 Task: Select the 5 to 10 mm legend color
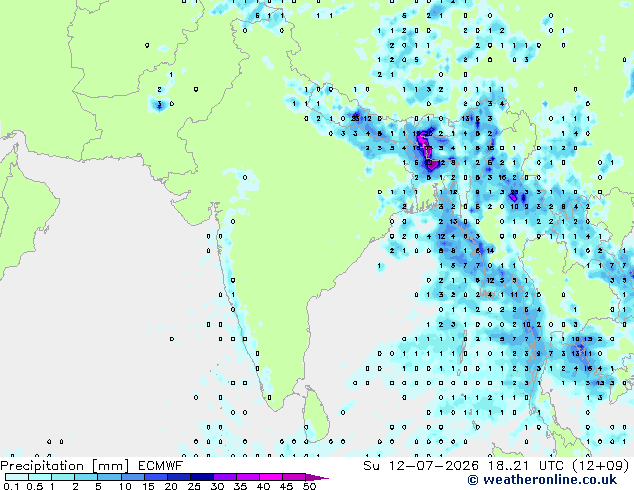tap(109, 477)
